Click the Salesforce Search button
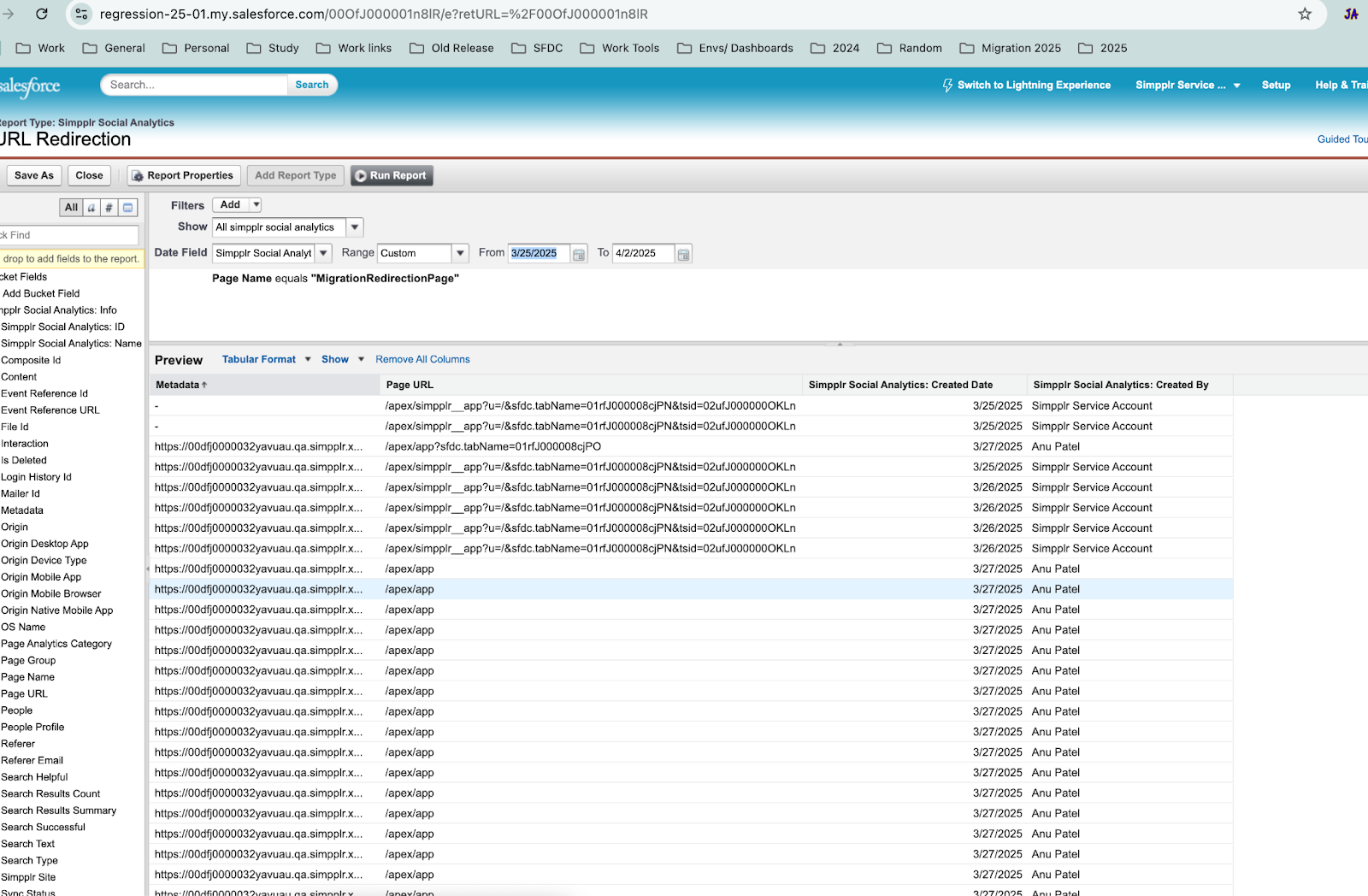Viewport: 1368px width, 896px height. 312,85
